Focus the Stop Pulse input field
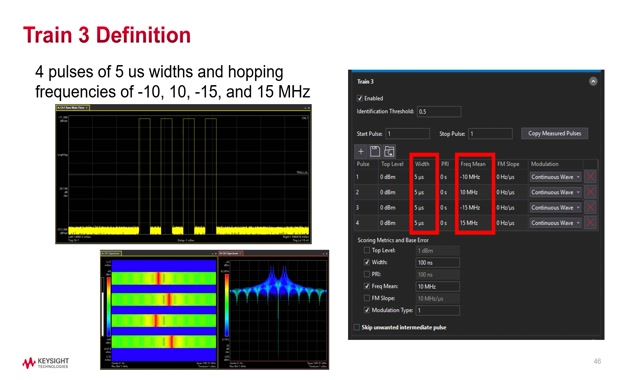This screenshot has height=380, width=624. (x=490, y=134)
